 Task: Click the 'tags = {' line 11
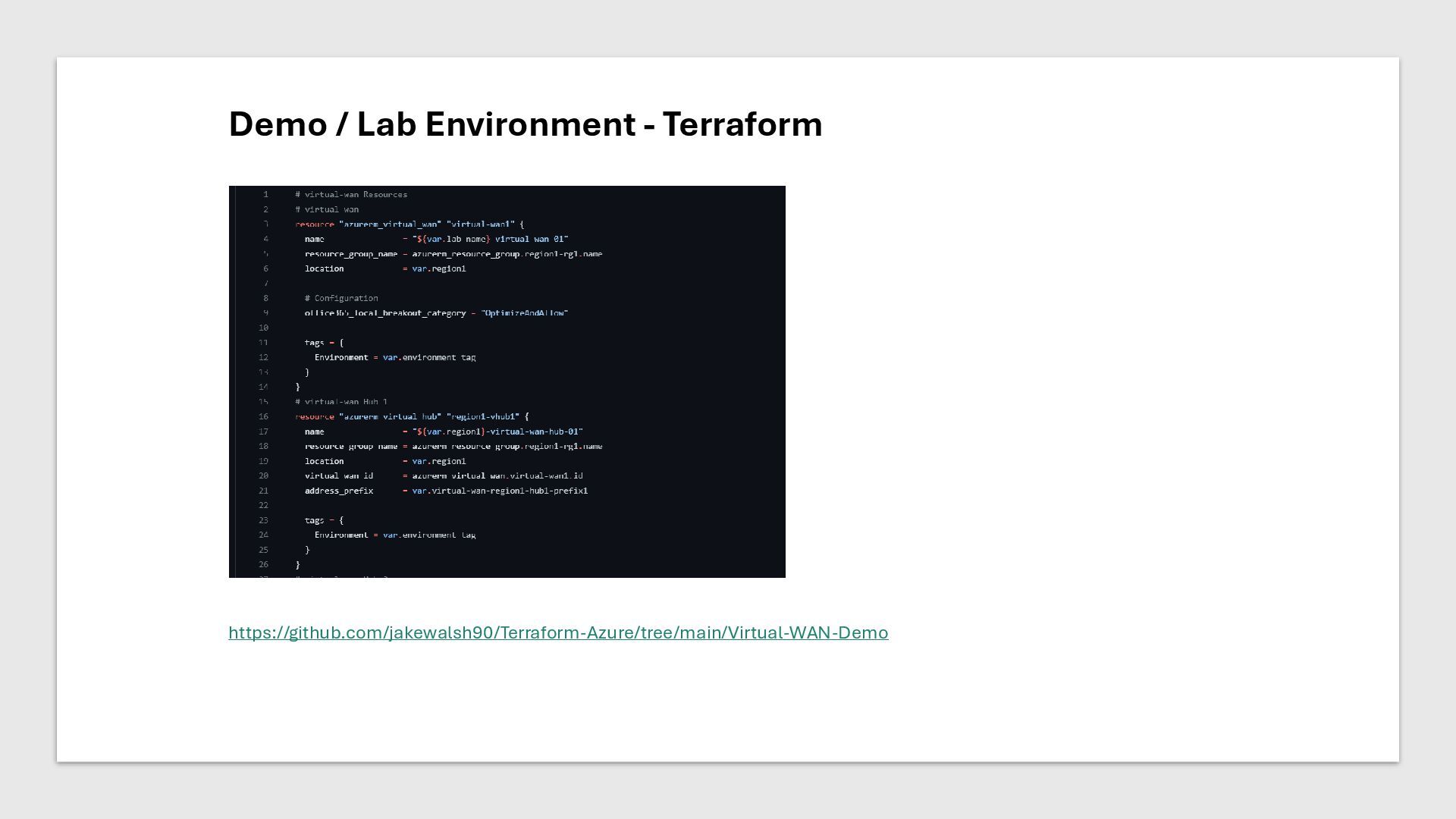click(324, 343)
